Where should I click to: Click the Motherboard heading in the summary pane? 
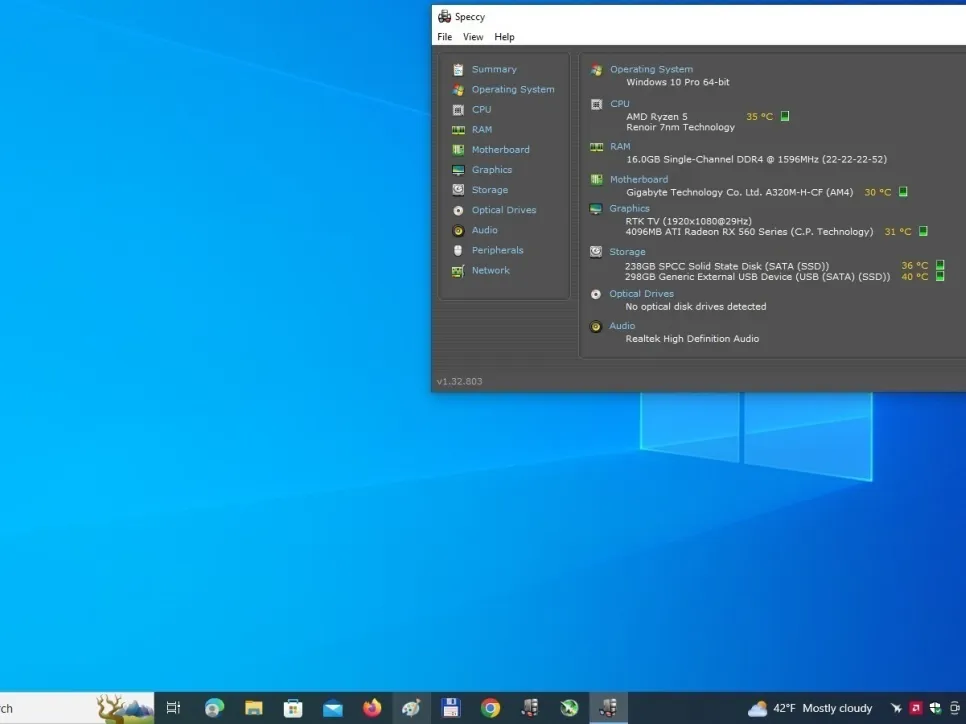coord(639,179)
